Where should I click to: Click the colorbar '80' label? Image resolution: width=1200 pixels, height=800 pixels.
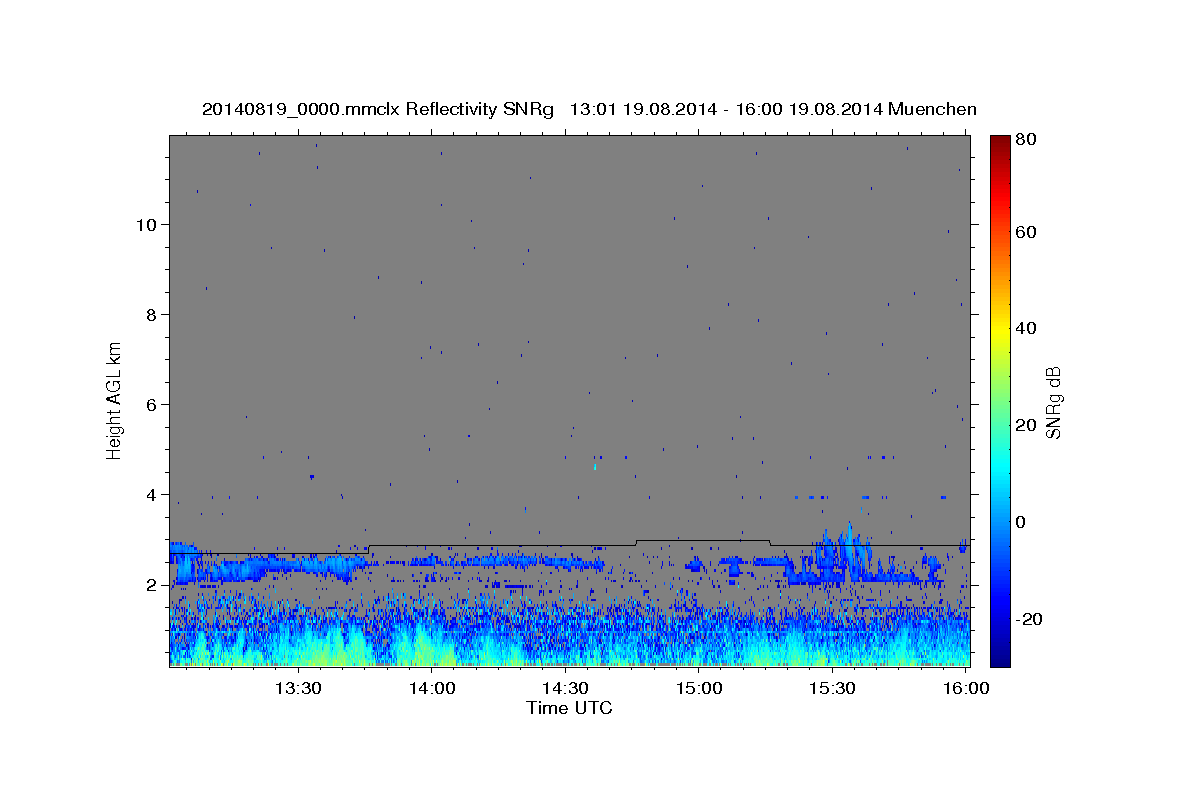pyautogui.click(x=1026, y=140)
